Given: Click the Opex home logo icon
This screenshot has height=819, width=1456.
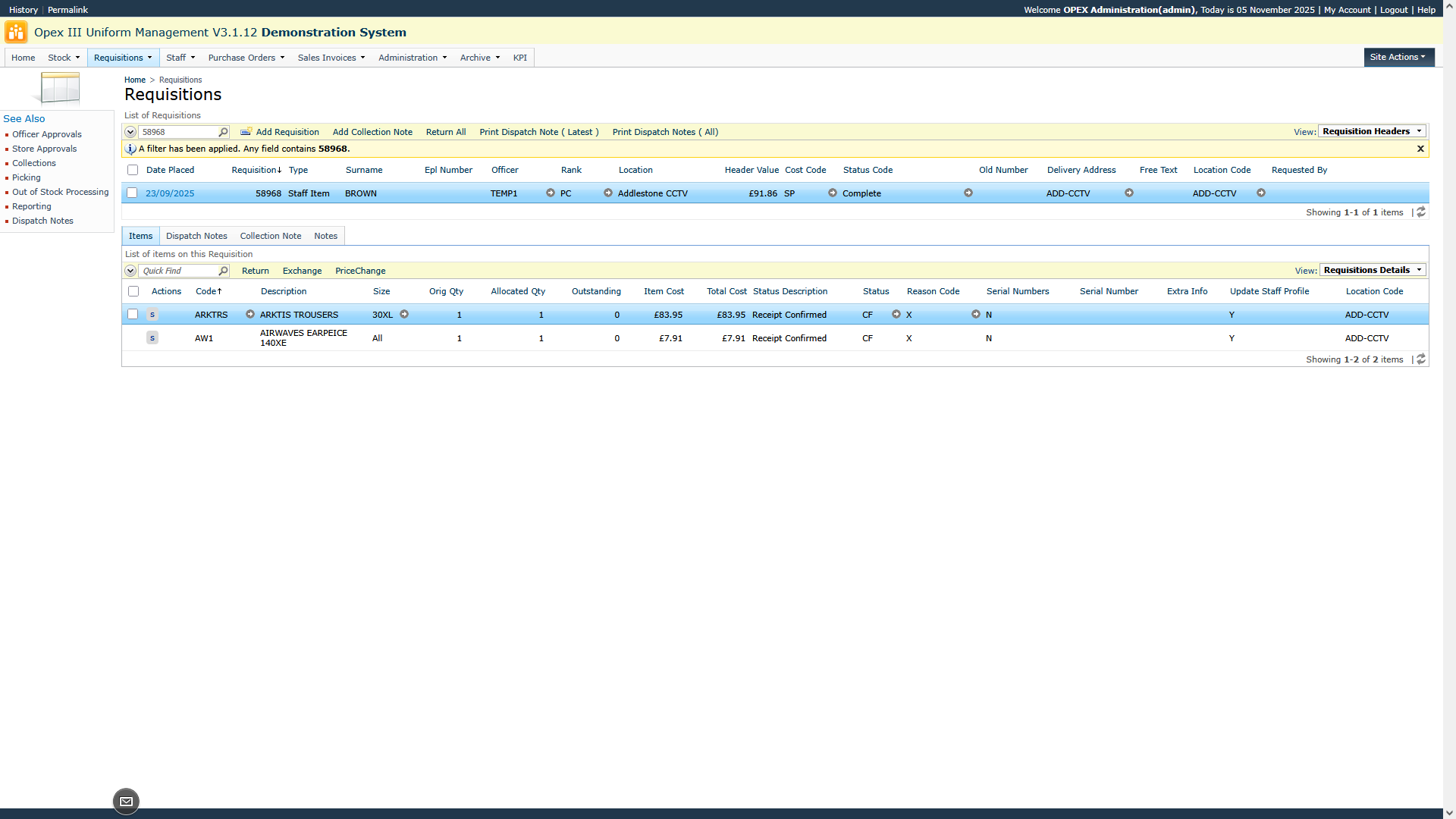Looking at the screenshot, I should pyautogui.click(x=16, y=32).
